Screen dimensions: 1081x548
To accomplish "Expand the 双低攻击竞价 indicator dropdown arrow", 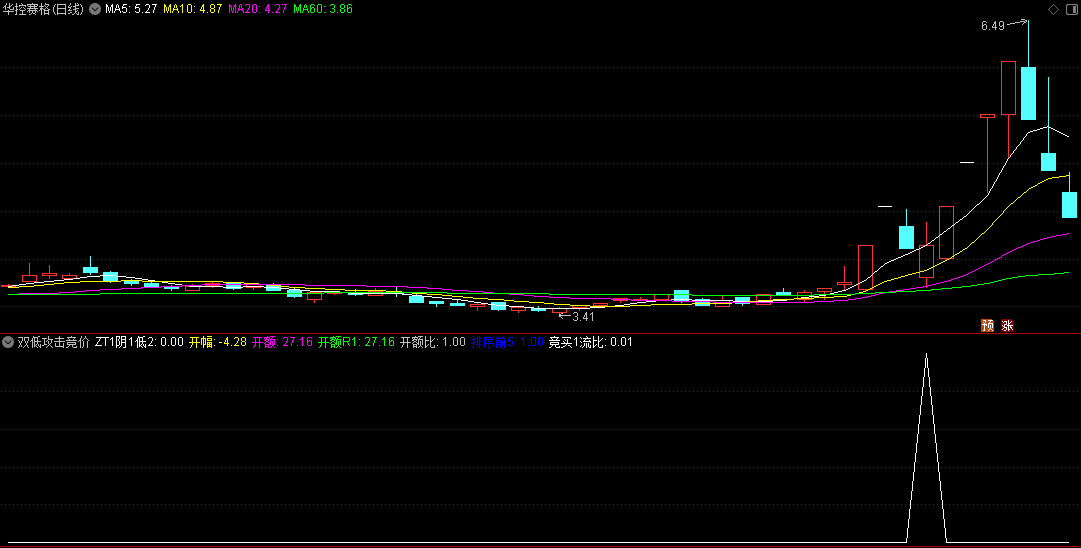I will click(x=8, y=342).
